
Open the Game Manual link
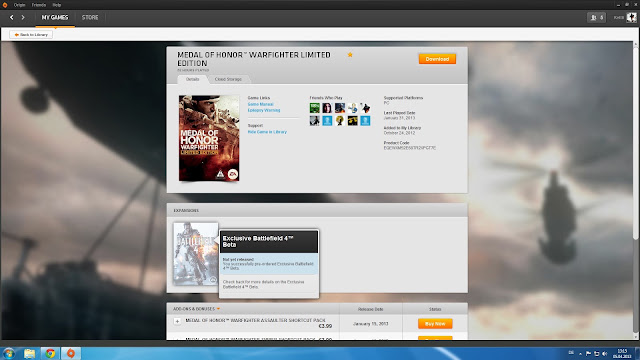(x=260, y=104)
